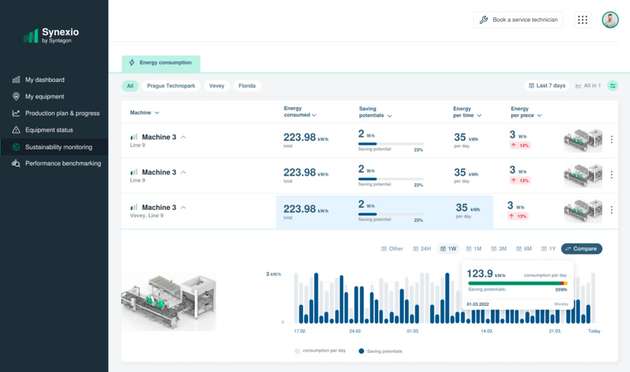
Task: Sort by Energy per piece column
Action: (x=526, y=112)
